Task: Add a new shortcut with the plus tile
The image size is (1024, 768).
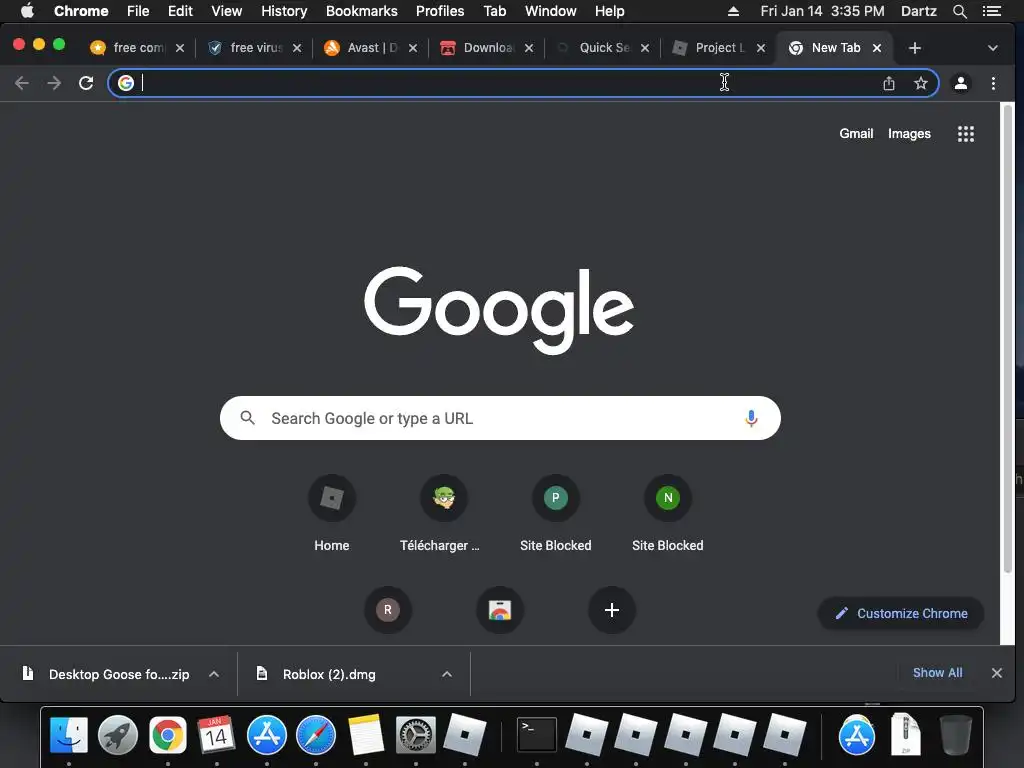Action: point(612,610)
